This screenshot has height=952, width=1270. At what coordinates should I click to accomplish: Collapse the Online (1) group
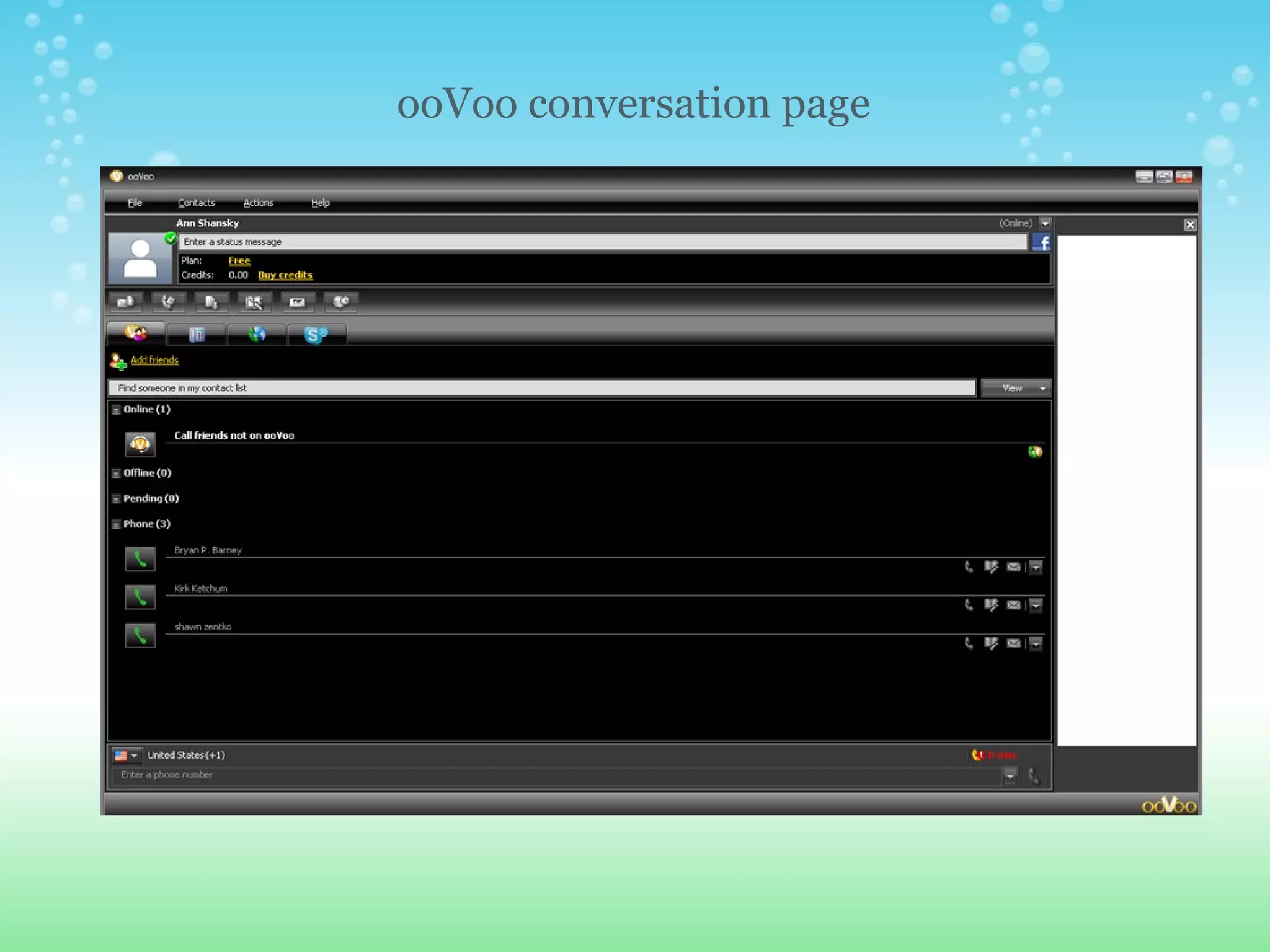point(116,410)
